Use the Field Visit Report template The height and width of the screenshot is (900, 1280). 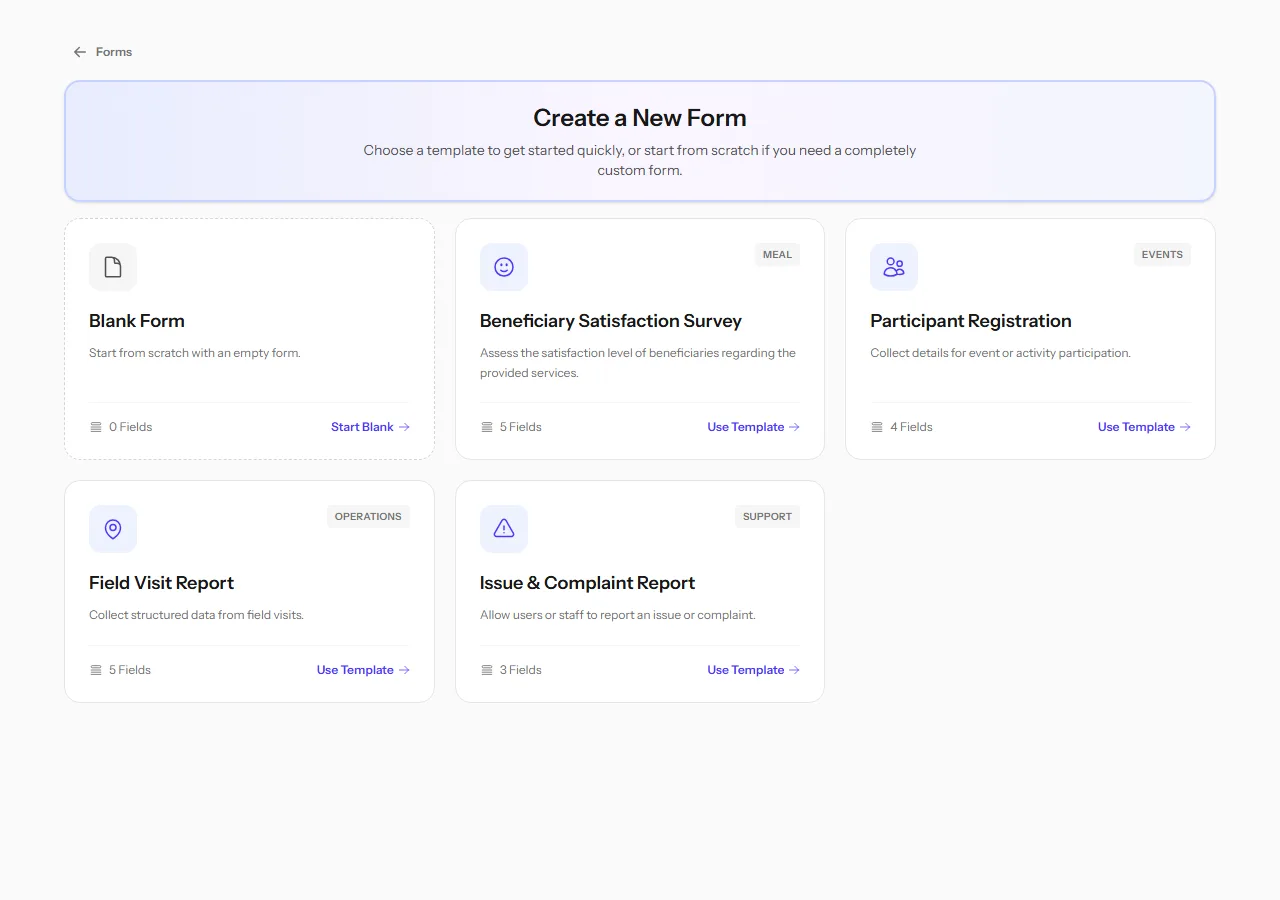(363, 670)
